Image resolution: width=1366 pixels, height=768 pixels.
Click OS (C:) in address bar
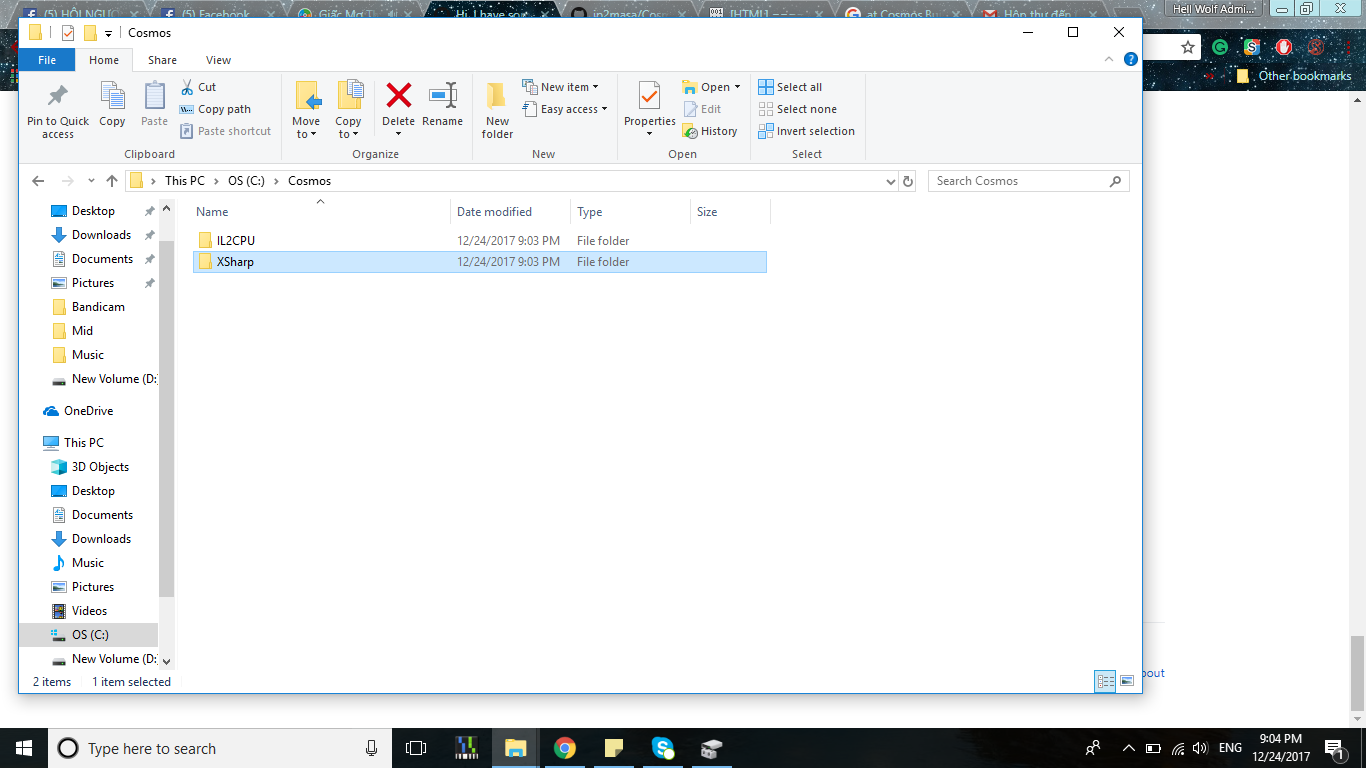[x=248, y=181]
